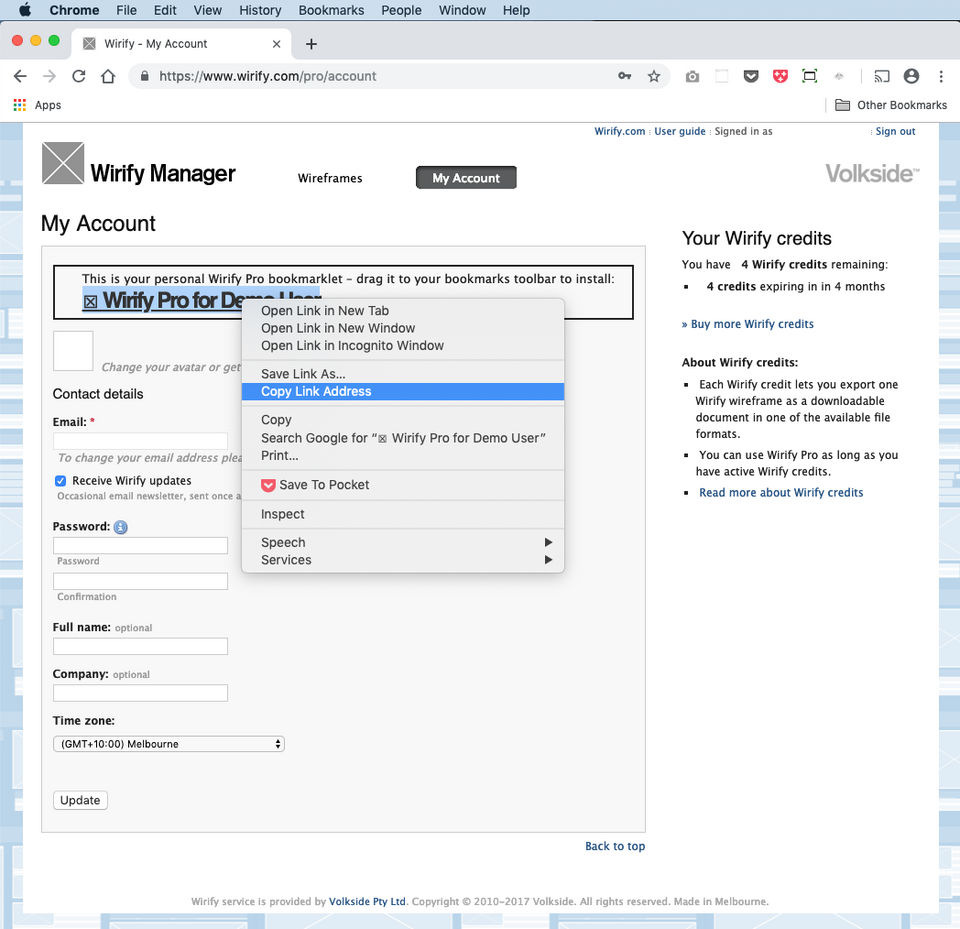Image resolution: width=960 pixels, height=929 pixels.
Task: Select Print... in context menu
Action: click(403, 456)
